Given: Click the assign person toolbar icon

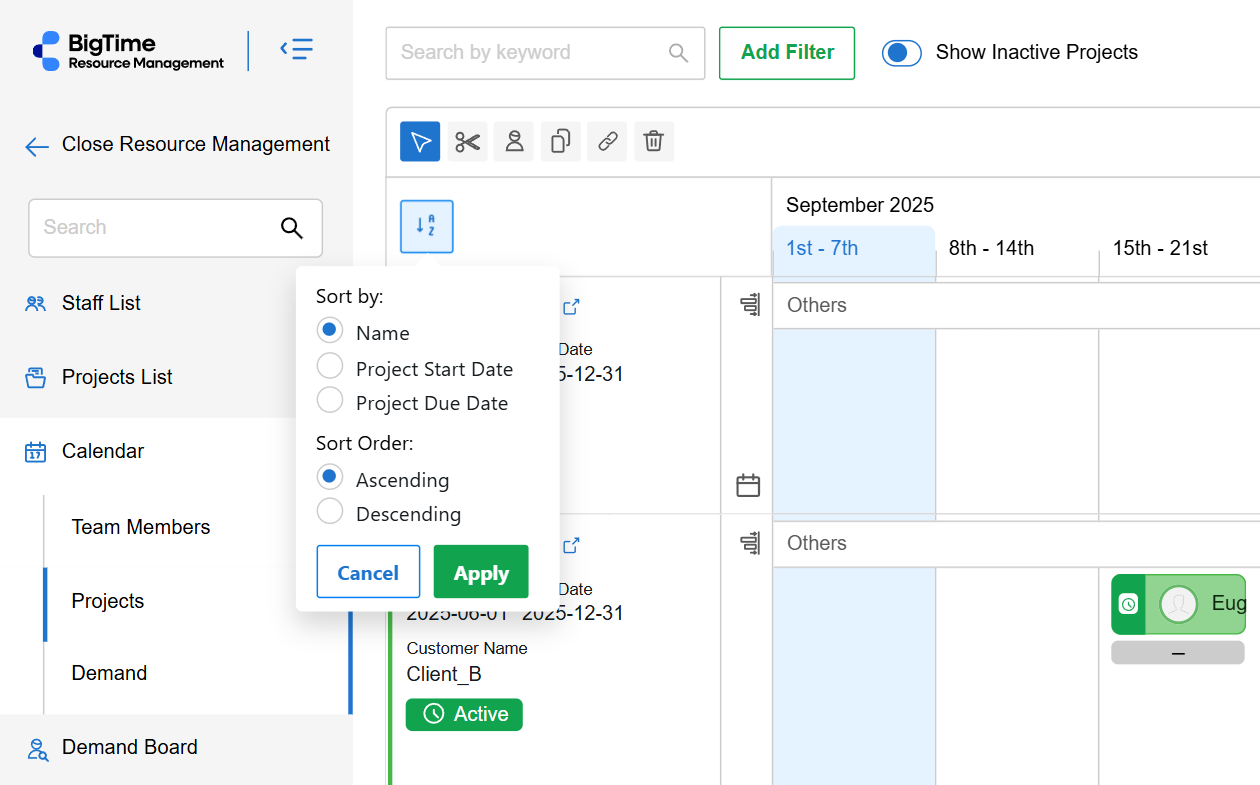Looking at the screenshot, I should pyautogui.click(x=514, y=142).
